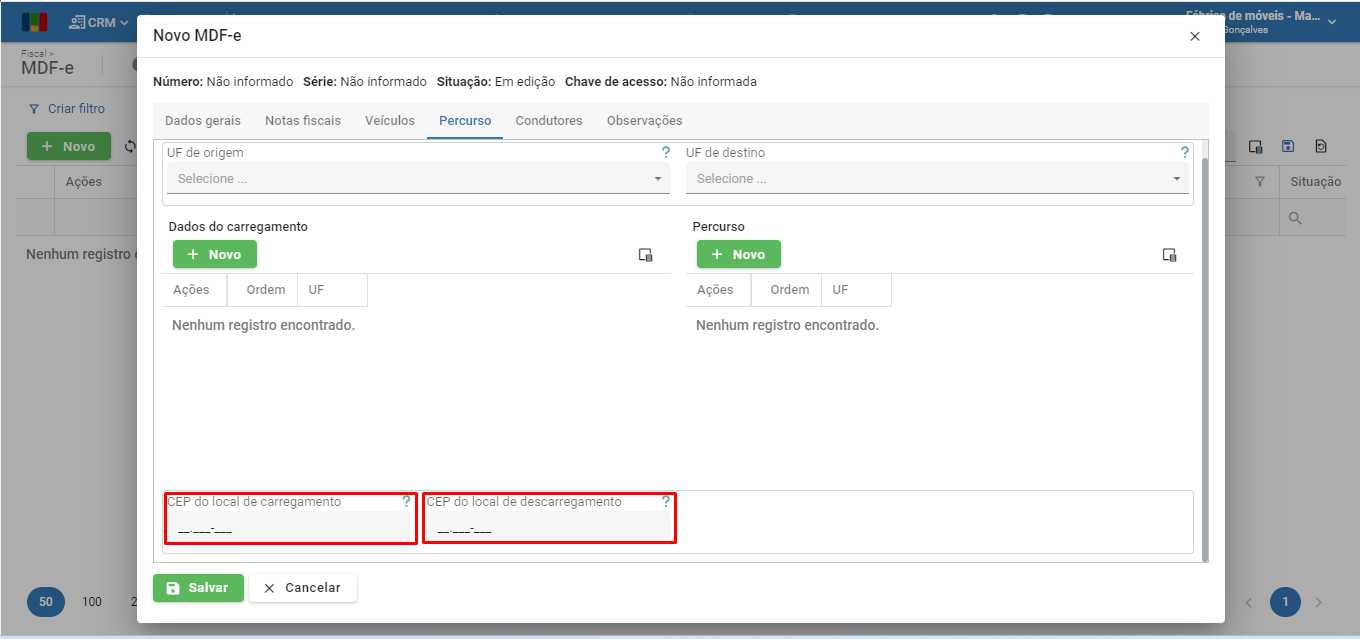Switch to the Observações tab
Image resolution: width=1360 pixels, height=639 pixels.
[x=645, y=121]
